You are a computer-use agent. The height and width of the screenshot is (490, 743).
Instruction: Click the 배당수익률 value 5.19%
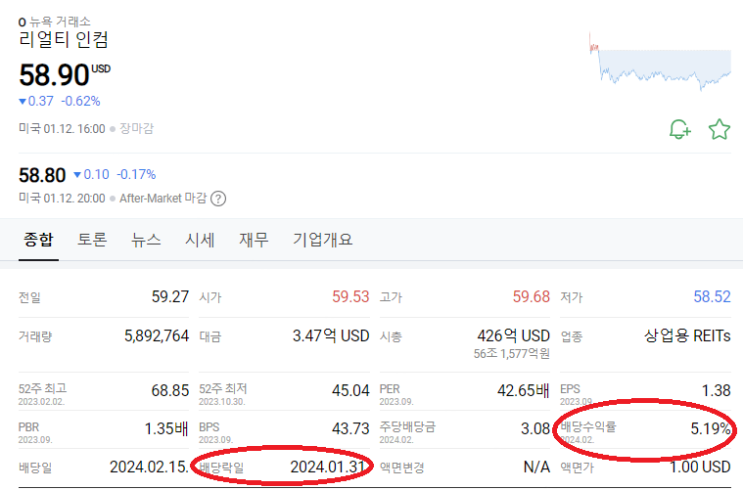(710, 429)
